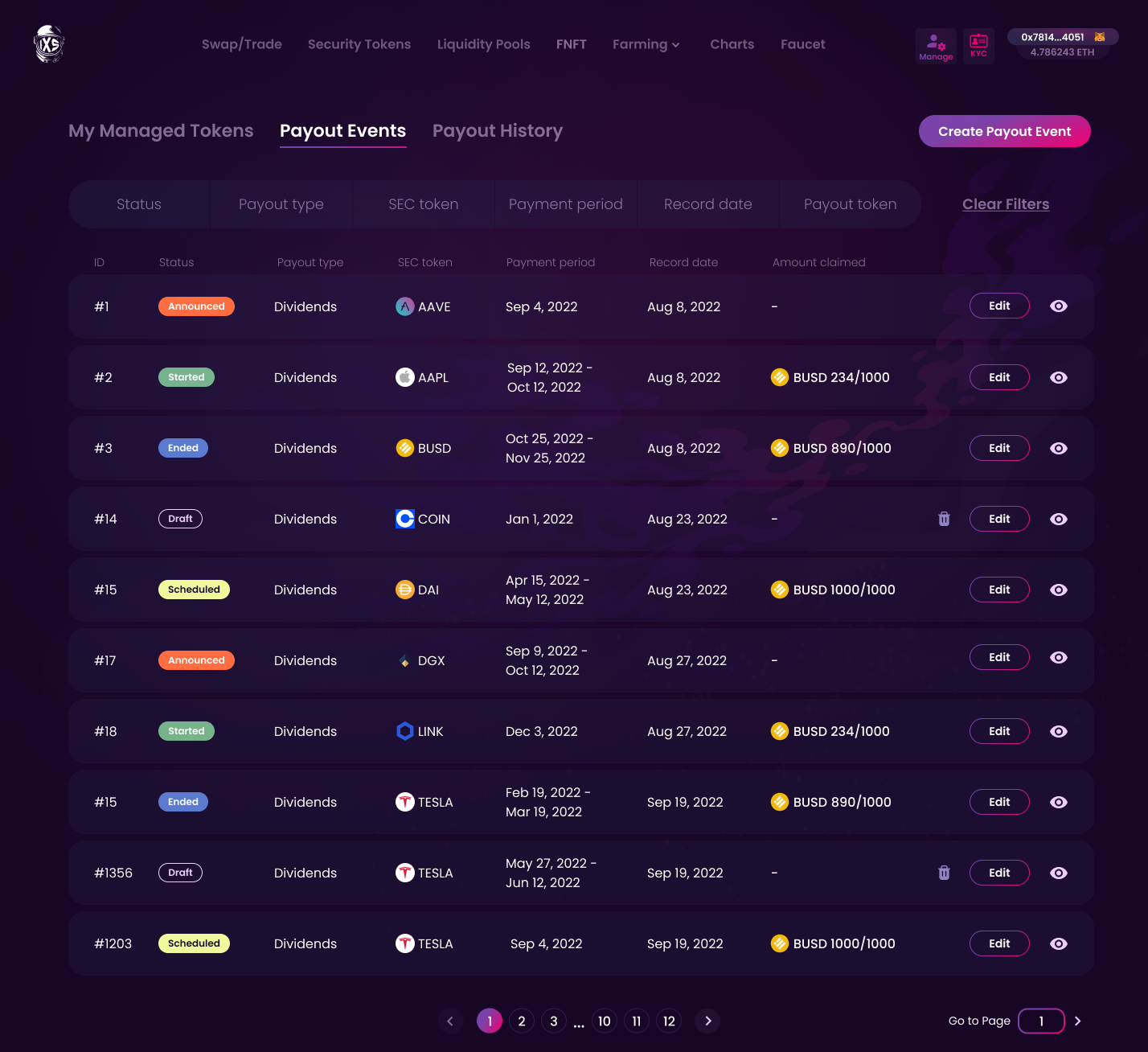The width and height of the screenshot is (1148, 1052).
Task: View the LINK payout event eye icon
Action: click(x=1059, y=731)
